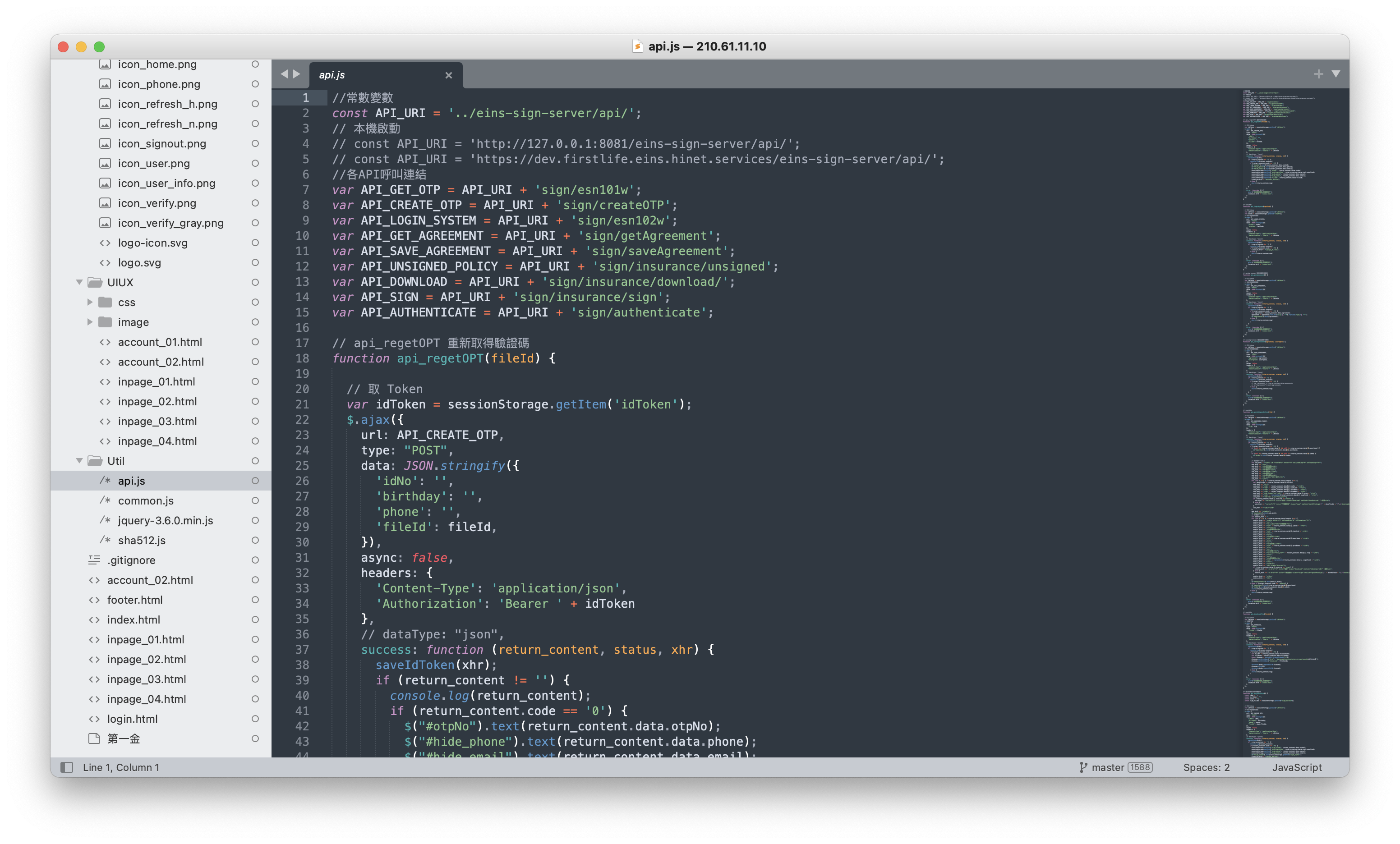Open icon_verify_gray.png file

171,223
